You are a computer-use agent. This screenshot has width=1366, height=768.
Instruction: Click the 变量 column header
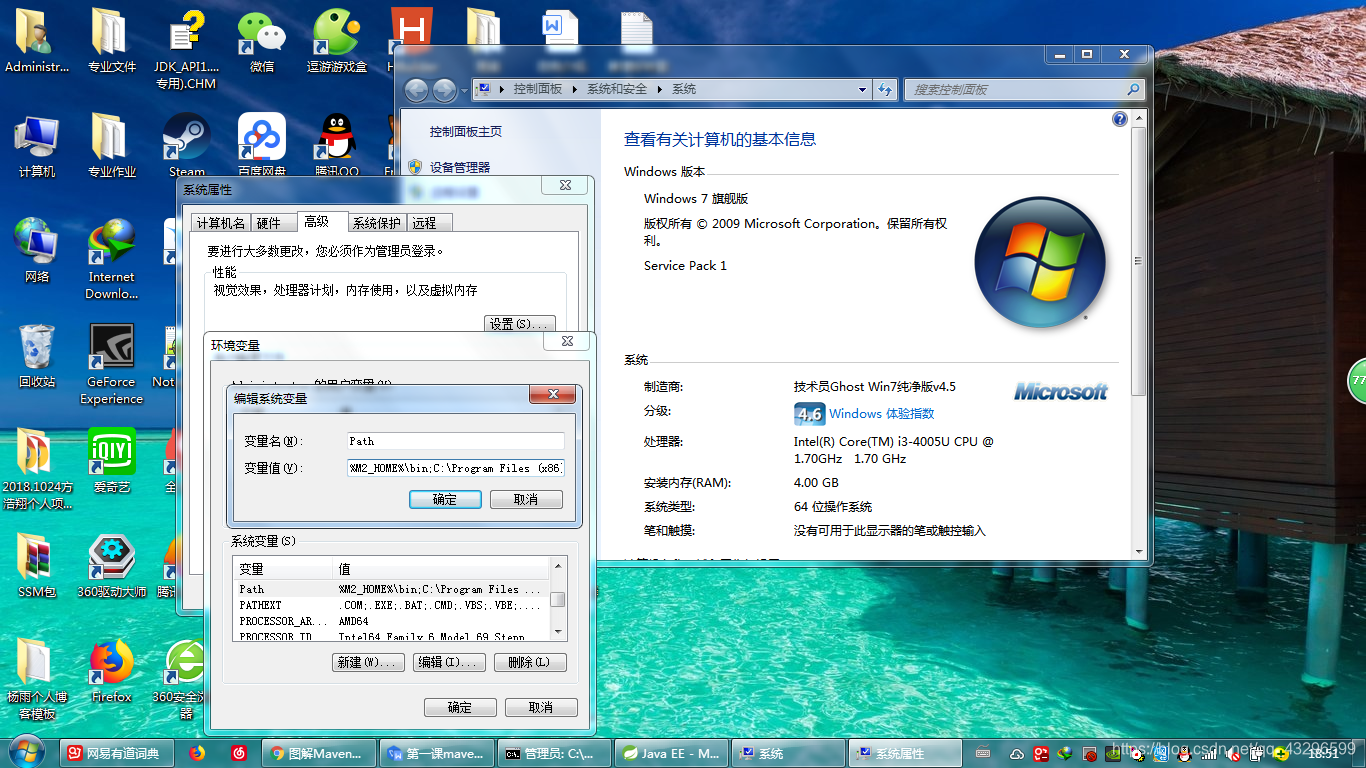(283, 569)
